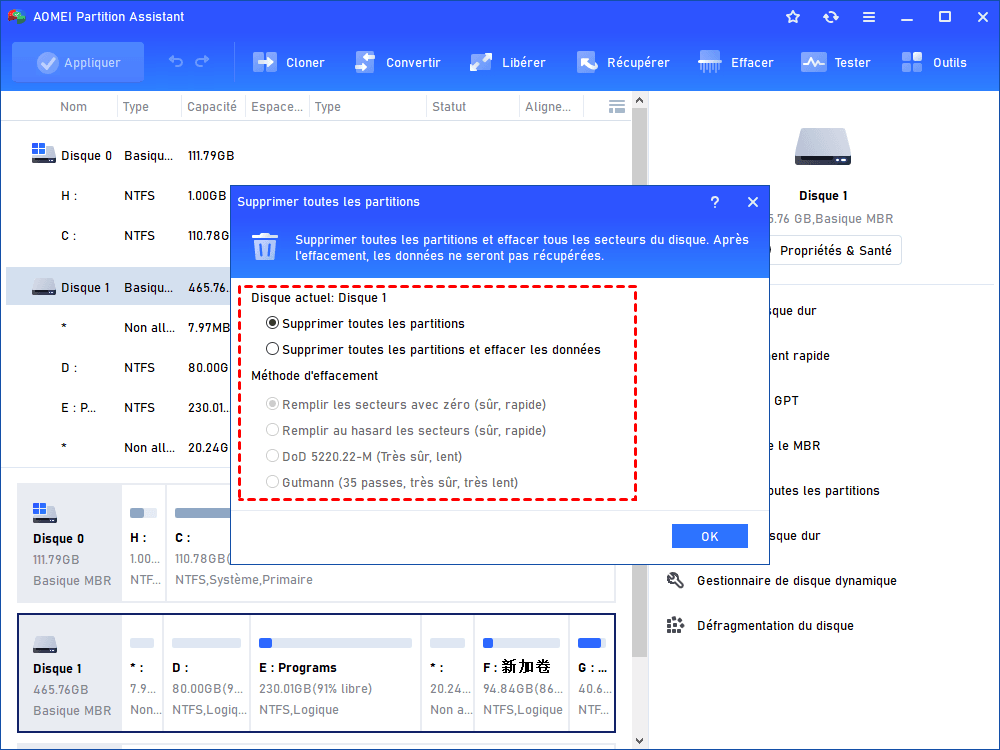
Task: Open the Tester menu
Action: [835, 62]
